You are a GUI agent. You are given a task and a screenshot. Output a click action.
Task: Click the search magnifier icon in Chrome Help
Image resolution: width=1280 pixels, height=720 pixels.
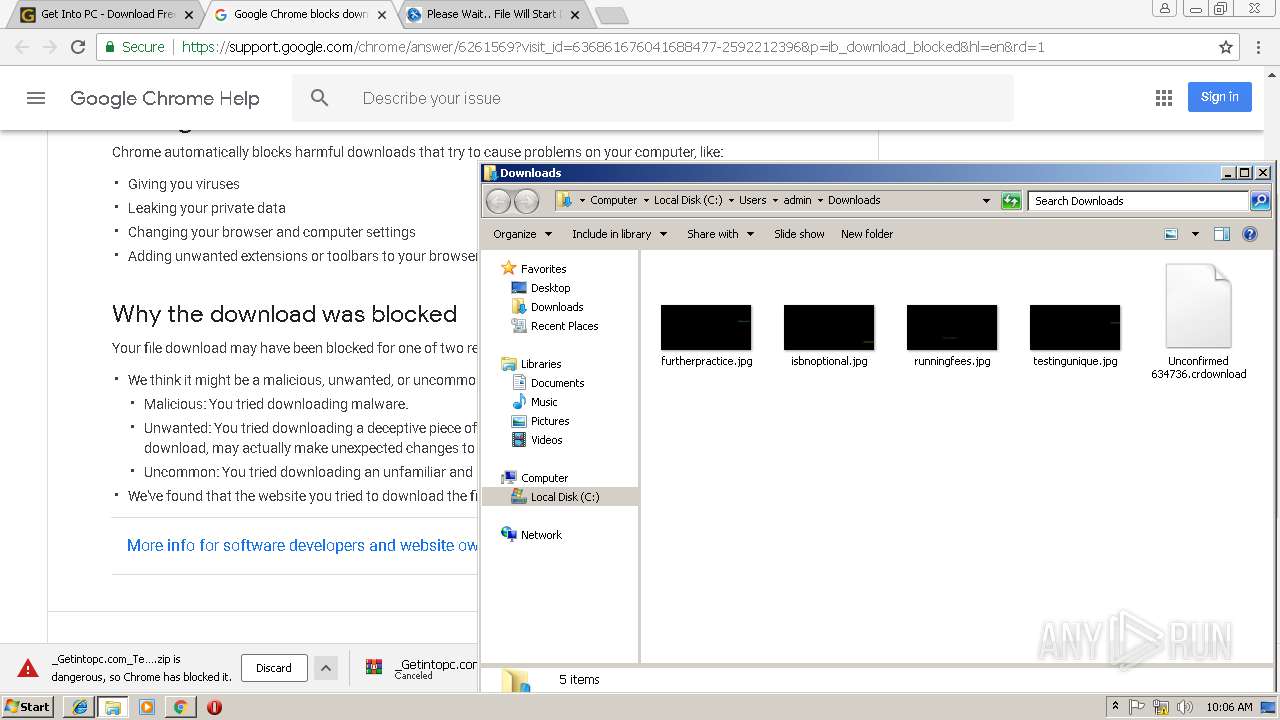(x=319, y=98)
